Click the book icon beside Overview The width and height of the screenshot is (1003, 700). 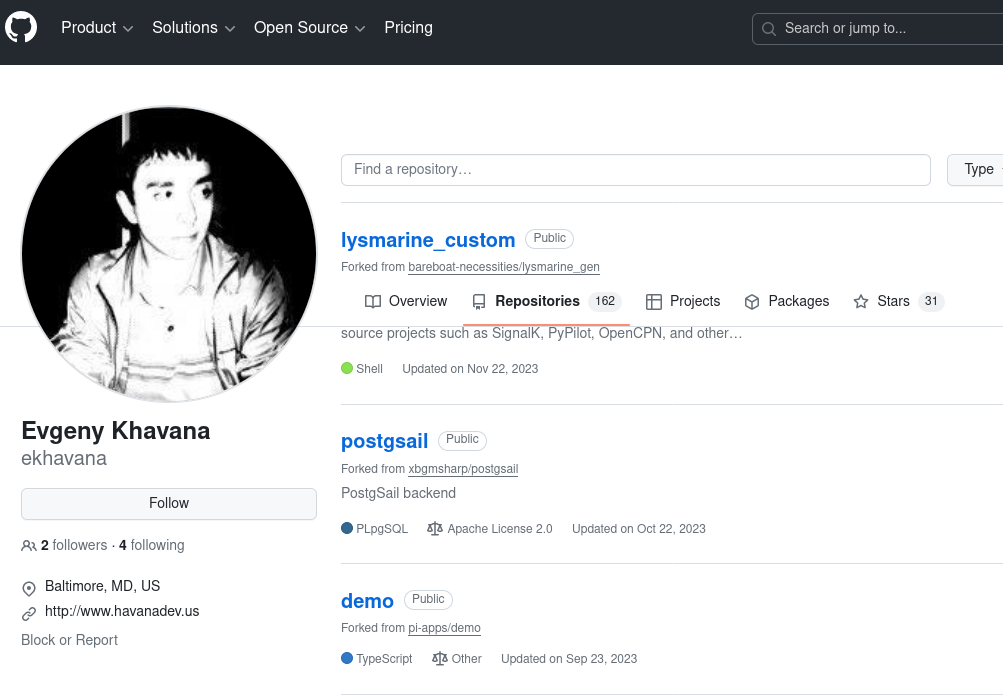[x=372, y=301]
